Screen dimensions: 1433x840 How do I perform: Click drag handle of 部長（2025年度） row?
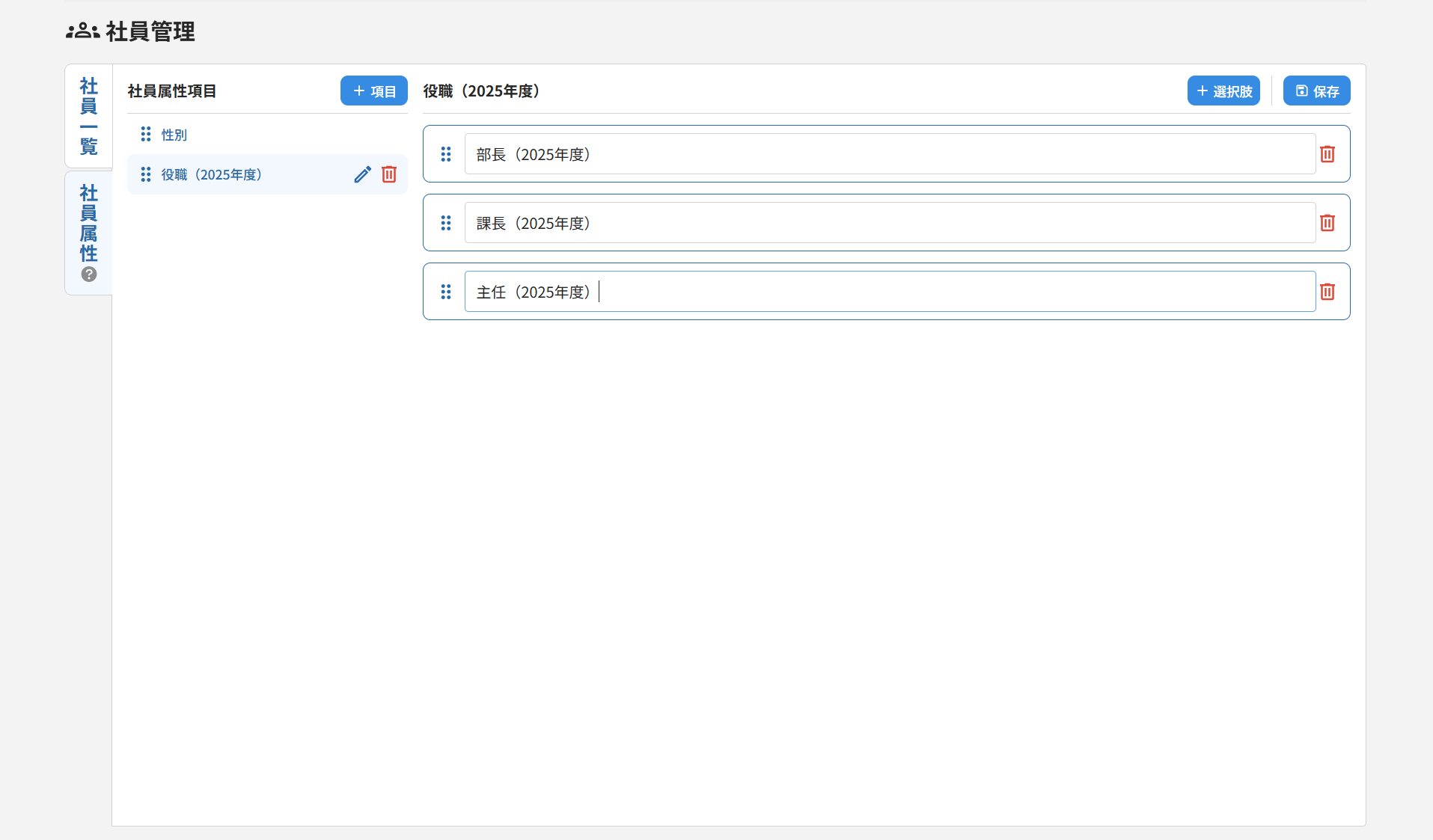[x=446, y=154]
